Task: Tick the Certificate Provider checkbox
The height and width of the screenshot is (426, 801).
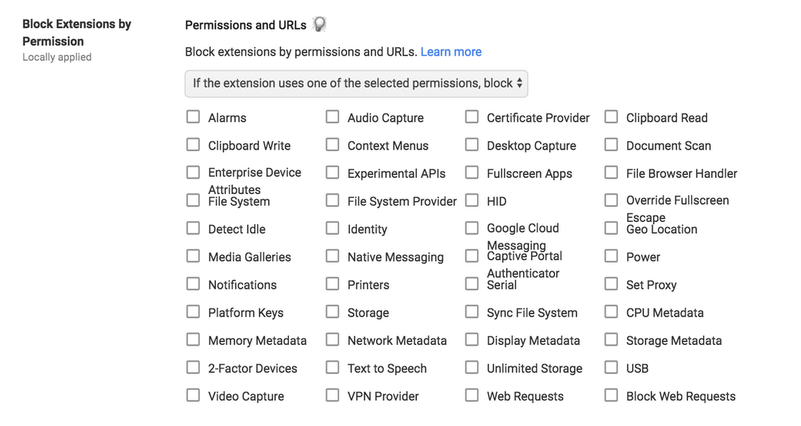Action: click(x=472, y=117)
